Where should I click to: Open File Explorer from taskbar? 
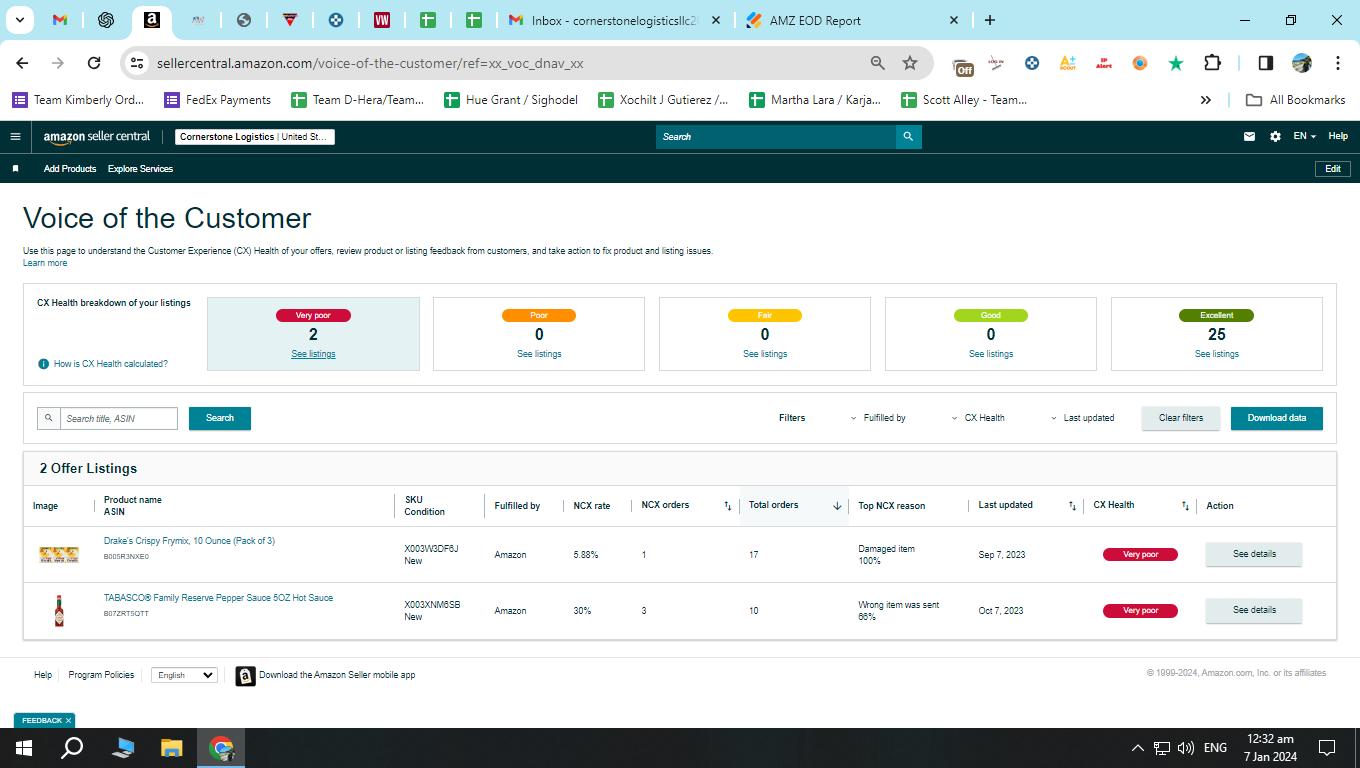pos(172,748)
